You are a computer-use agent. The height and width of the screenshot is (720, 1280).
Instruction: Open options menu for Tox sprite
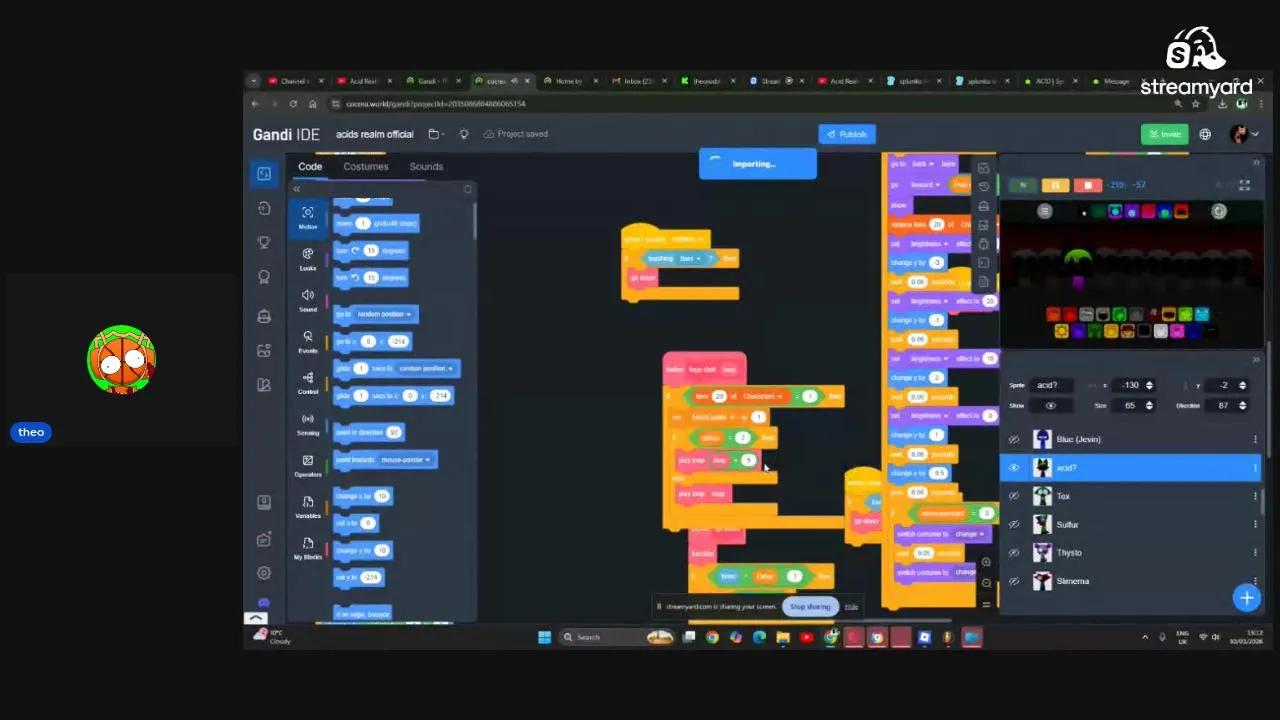point(1255,496)
